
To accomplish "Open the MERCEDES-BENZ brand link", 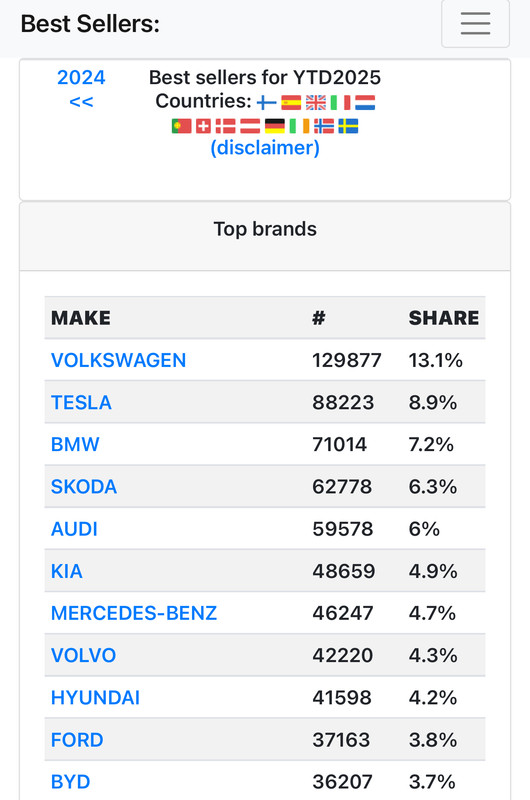I will click(x=134, y=613).
